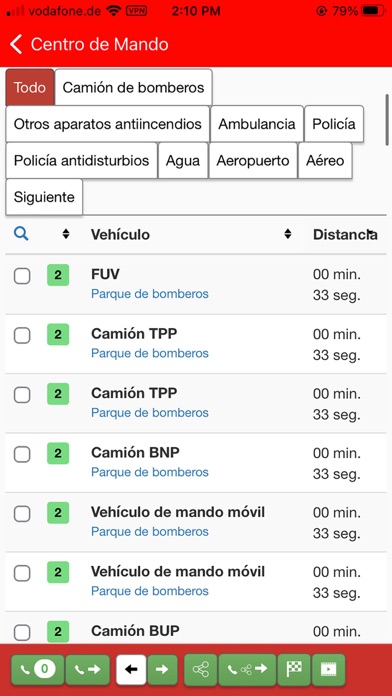Click the blue magnifier search icon

[21, 233]
